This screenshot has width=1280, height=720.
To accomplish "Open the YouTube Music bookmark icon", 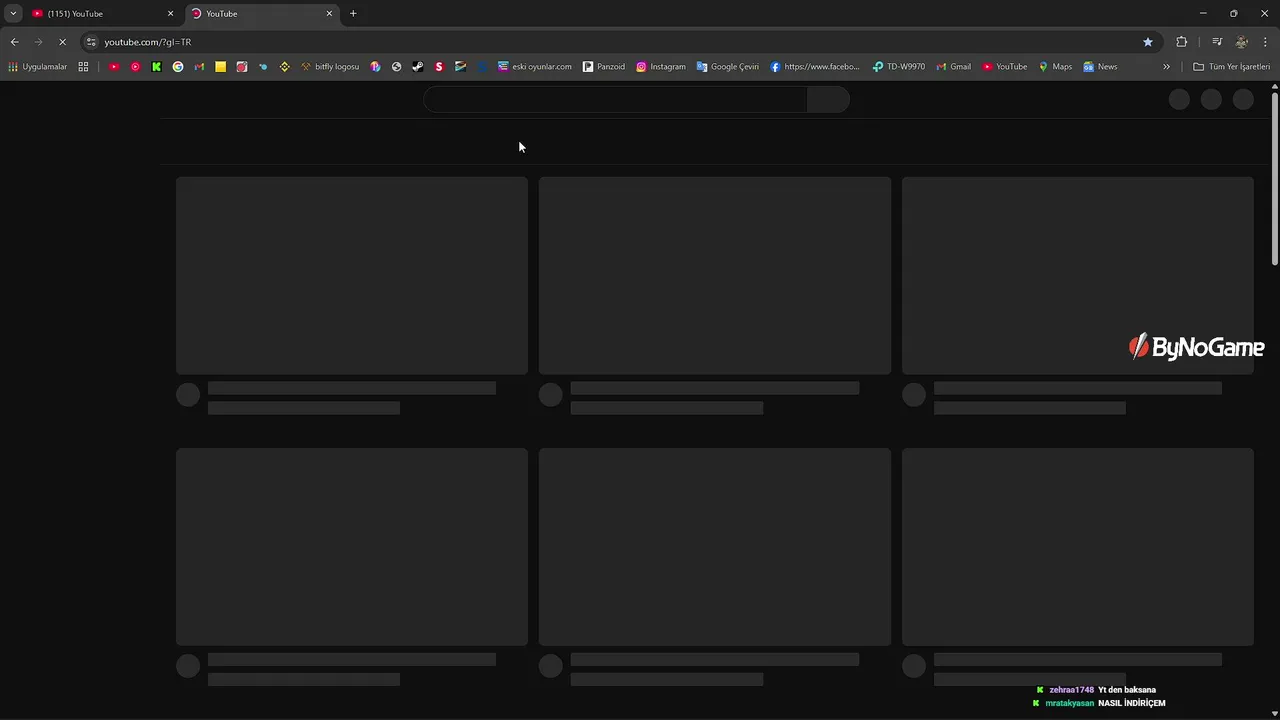I will (x=135, y=67).
